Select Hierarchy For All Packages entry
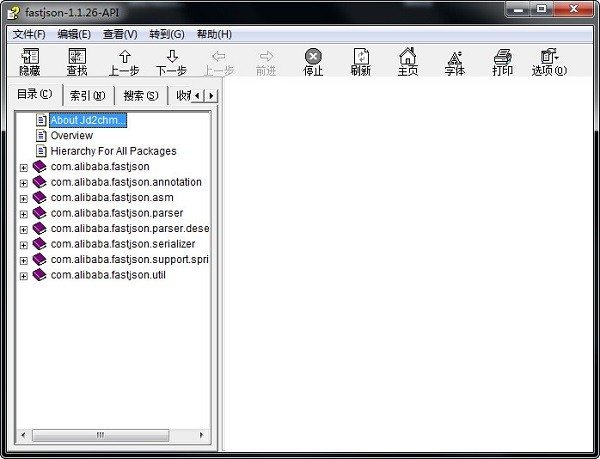This screenshot has width=600, height=459. (113, 151)
